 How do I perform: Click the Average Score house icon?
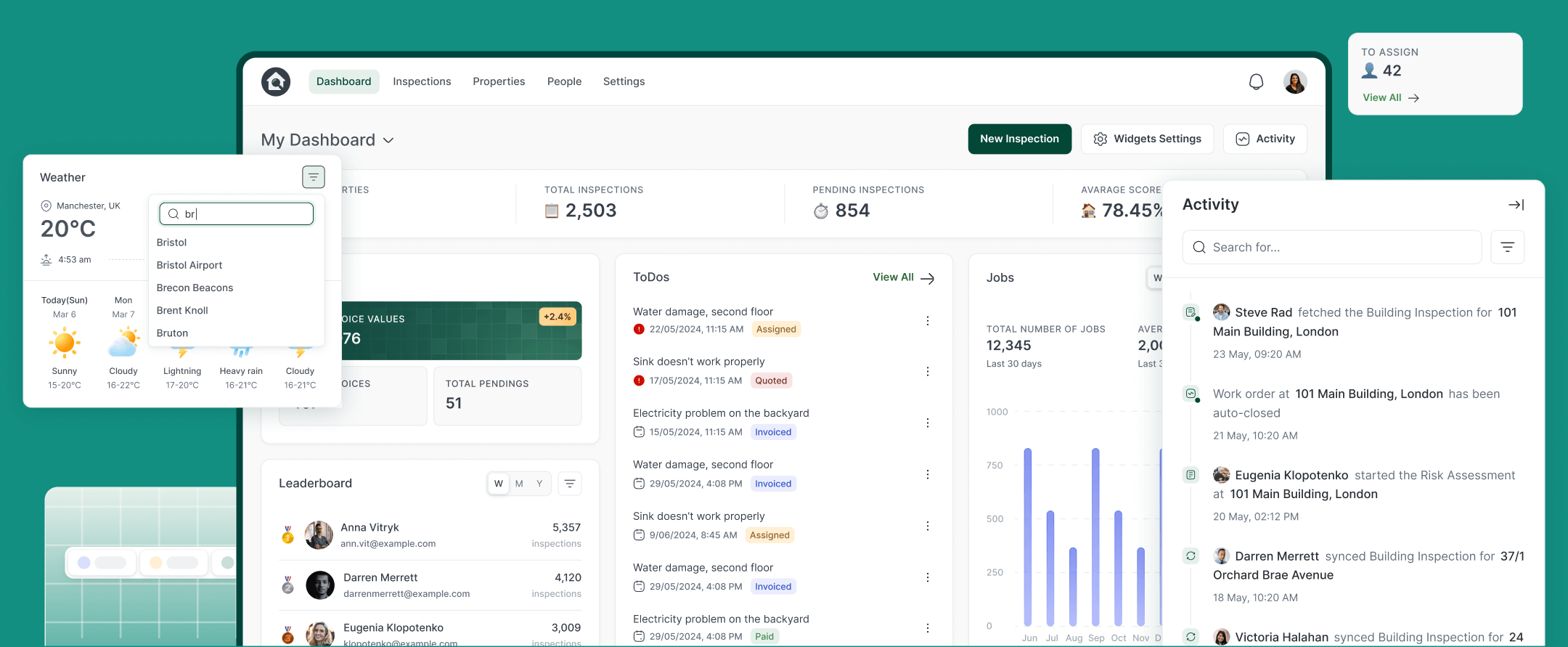click(x=1088, y=211)
